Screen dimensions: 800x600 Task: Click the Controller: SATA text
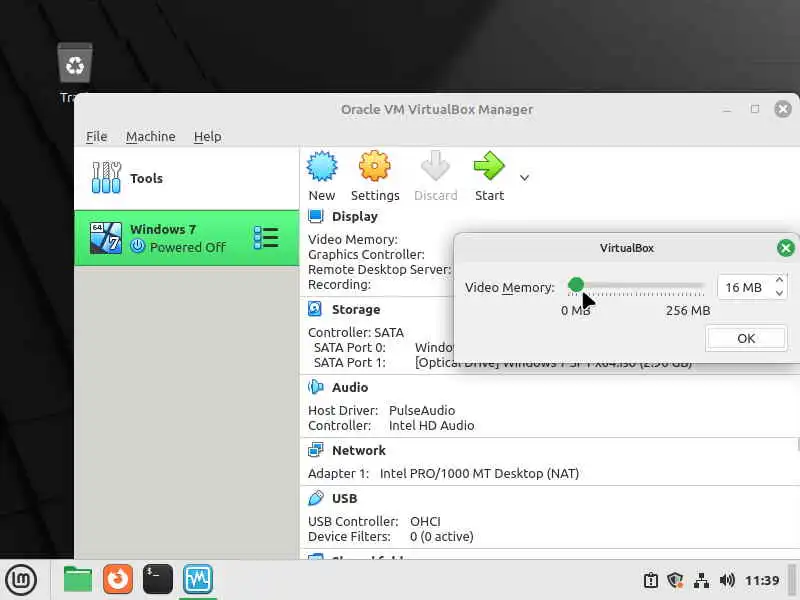tap(356, 332)
